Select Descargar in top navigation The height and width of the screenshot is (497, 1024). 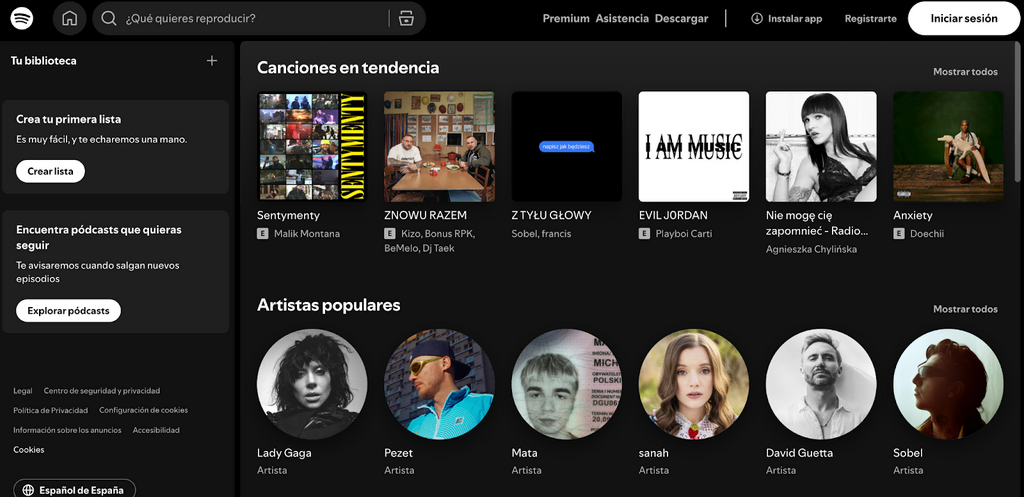coord(681,19)
